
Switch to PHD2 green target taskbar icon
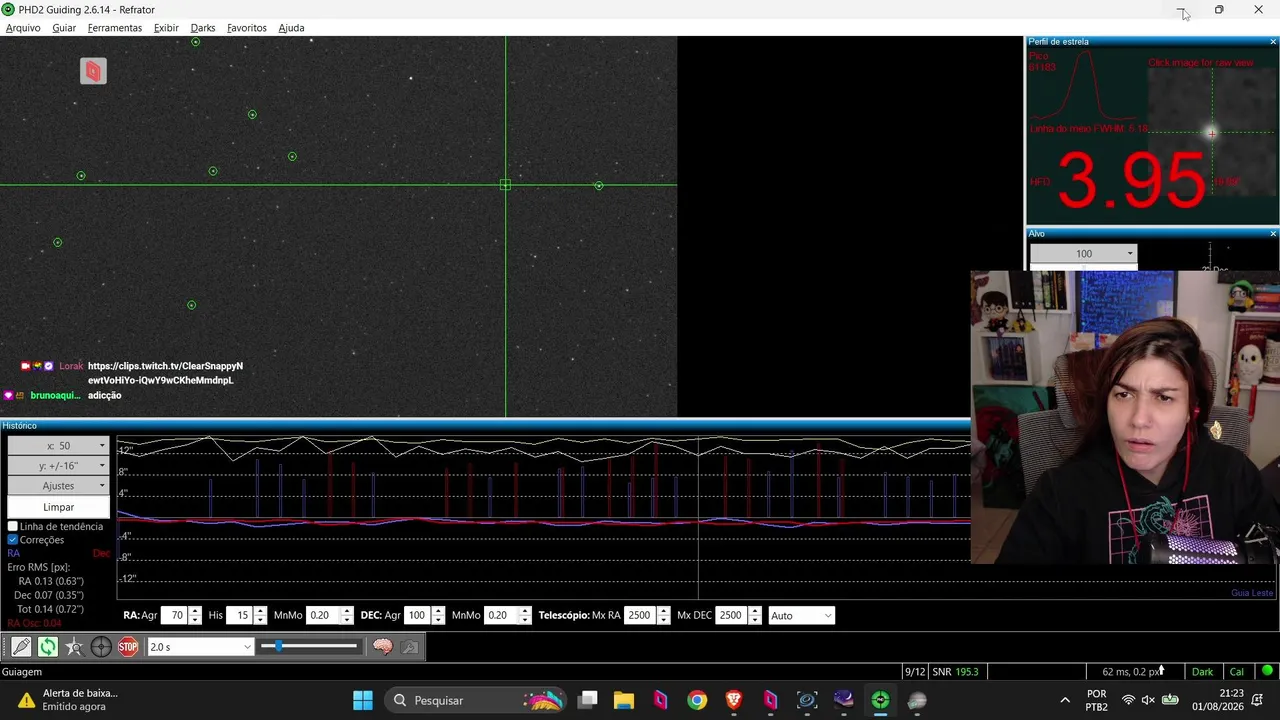[880, 700]
